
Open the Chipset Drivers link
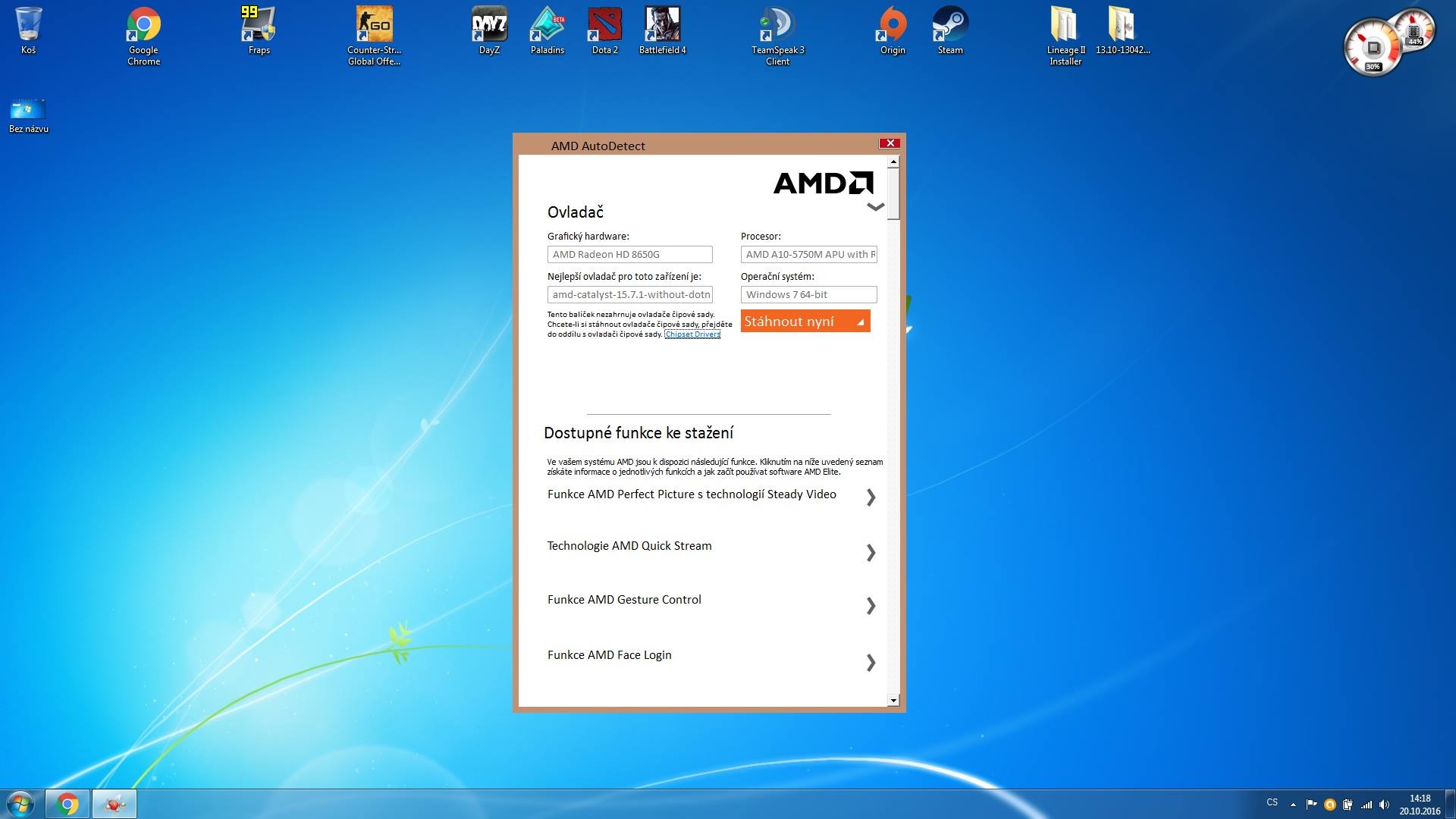point(692,334)
